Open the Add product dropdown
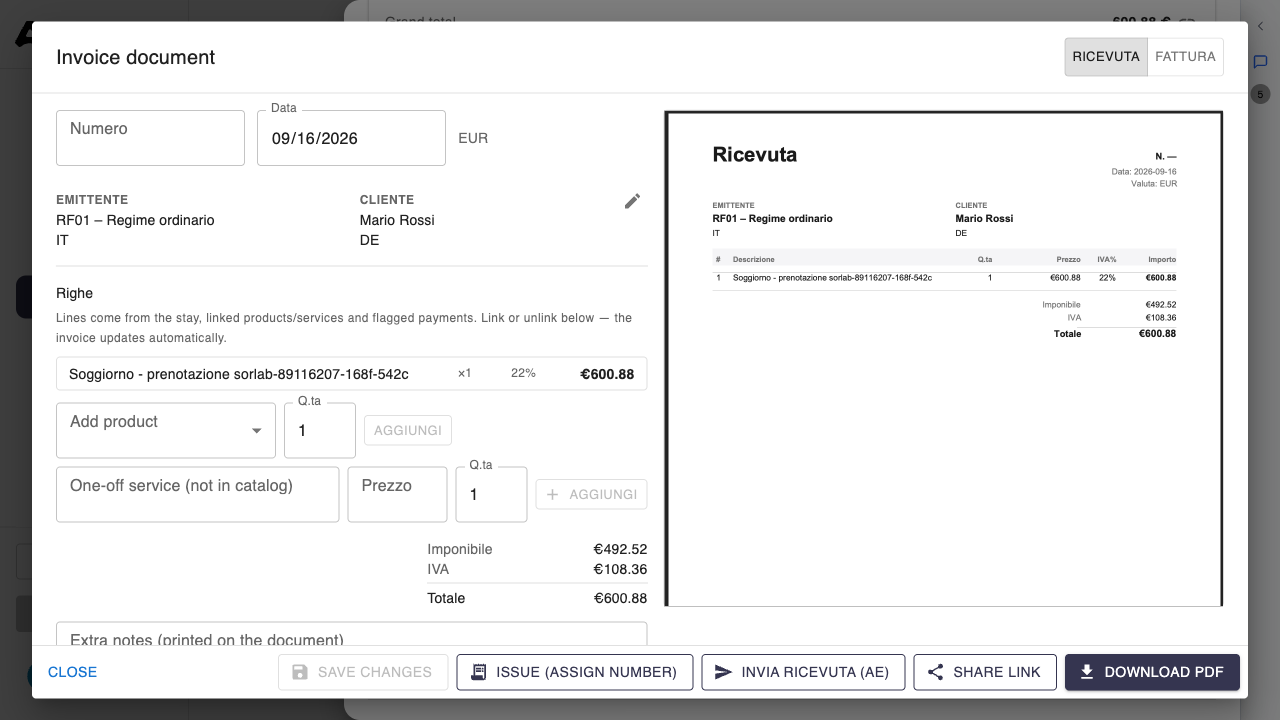The width and height of the screenshot is (1280, 720). [x=166, y=431]
